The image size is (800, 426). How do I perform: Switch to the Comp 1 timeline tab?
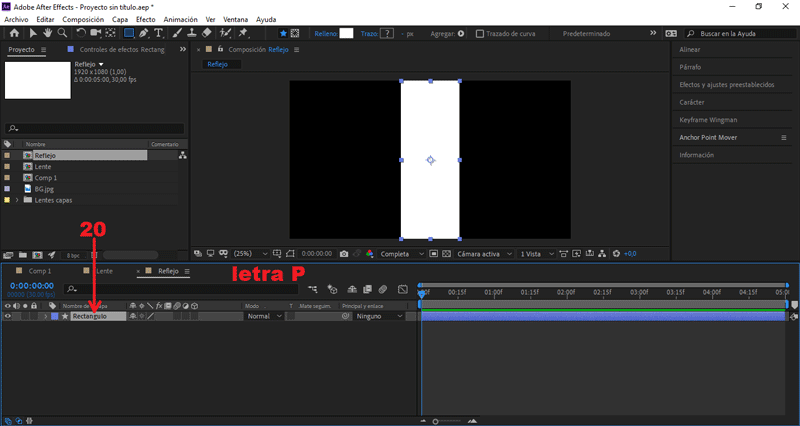(39, 271)
